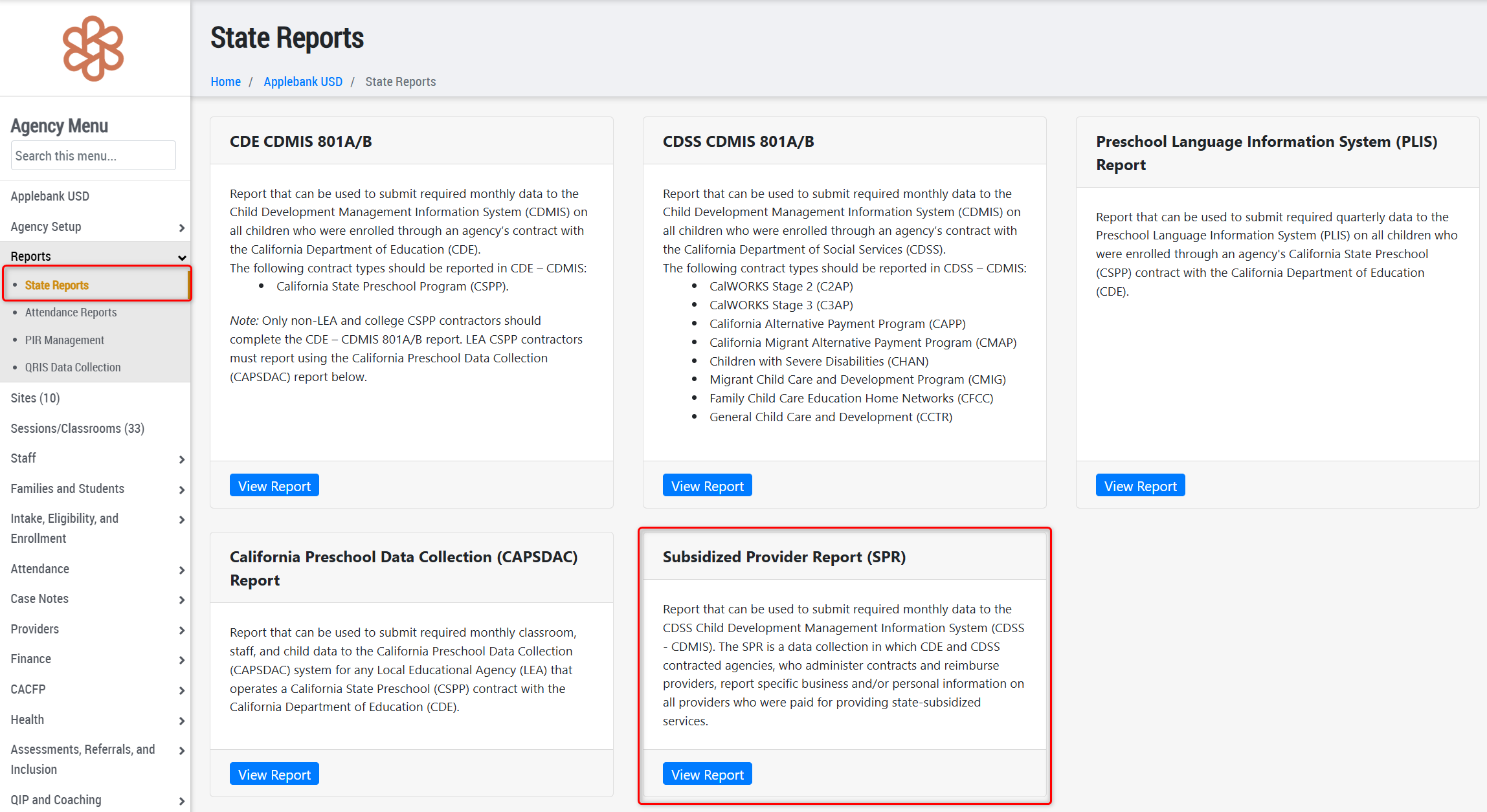The height and width of the screenshot is (812, 1487).
Task: Open Applebank USD breadcrumb link
Action: 302,82
